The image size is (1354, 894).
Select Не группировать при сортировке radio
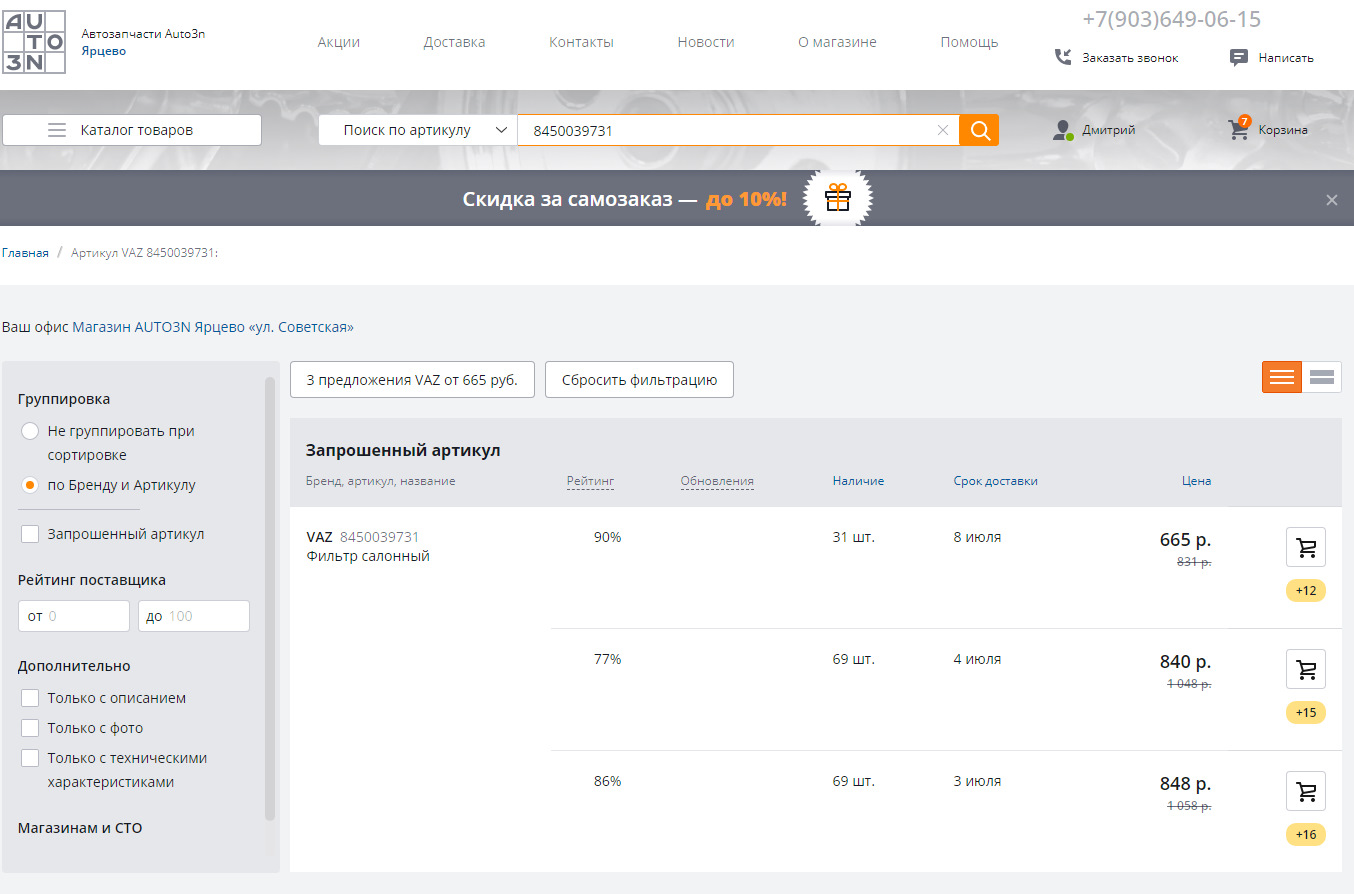tap(30, 431)
